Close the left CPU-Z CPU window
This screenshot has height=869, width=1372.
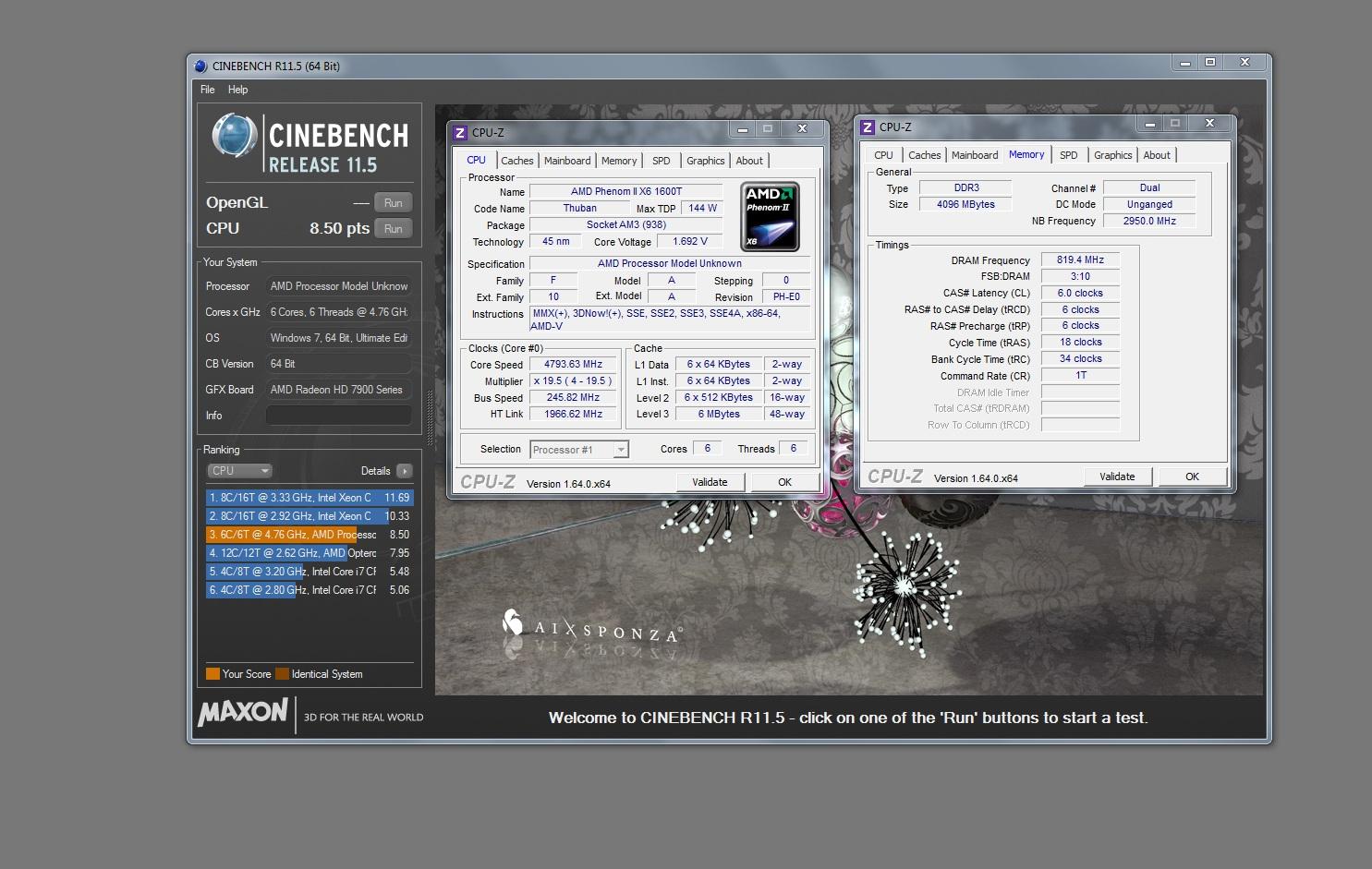802,128
